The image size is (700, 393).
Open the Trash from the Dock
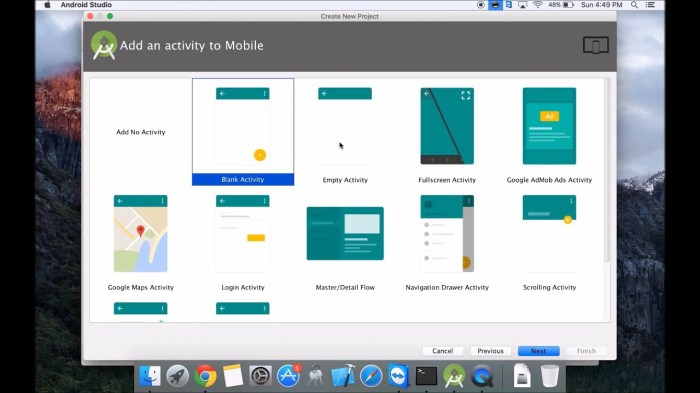click(x=550, y=376)
